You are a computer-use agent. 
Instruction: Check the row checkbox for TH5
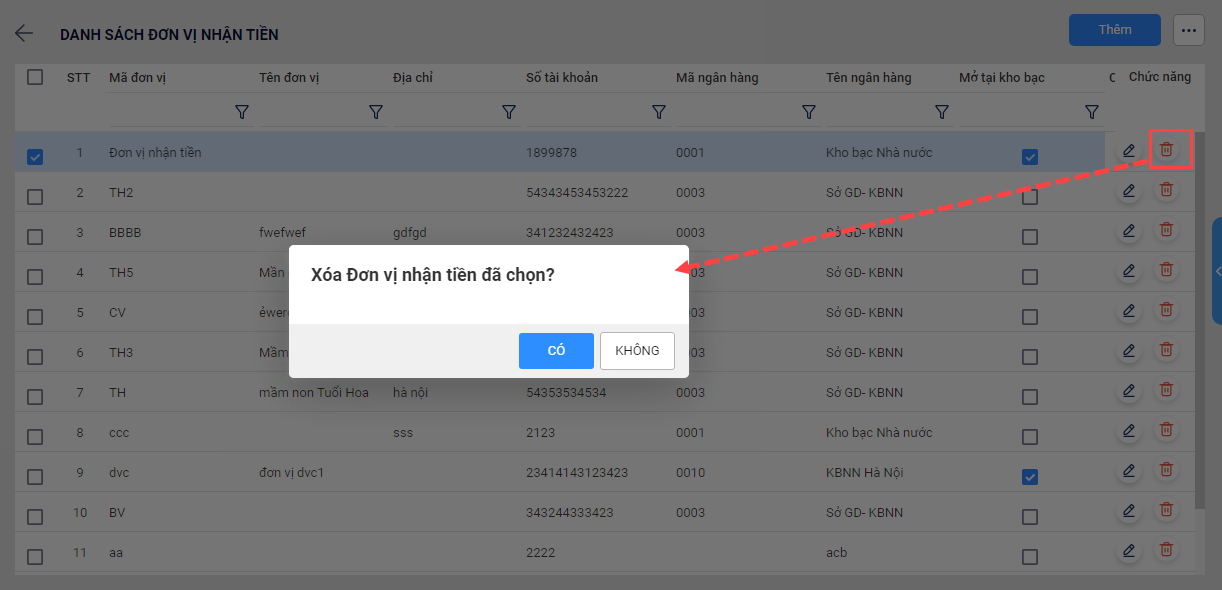pyautogui.click(x=35, y=277)
